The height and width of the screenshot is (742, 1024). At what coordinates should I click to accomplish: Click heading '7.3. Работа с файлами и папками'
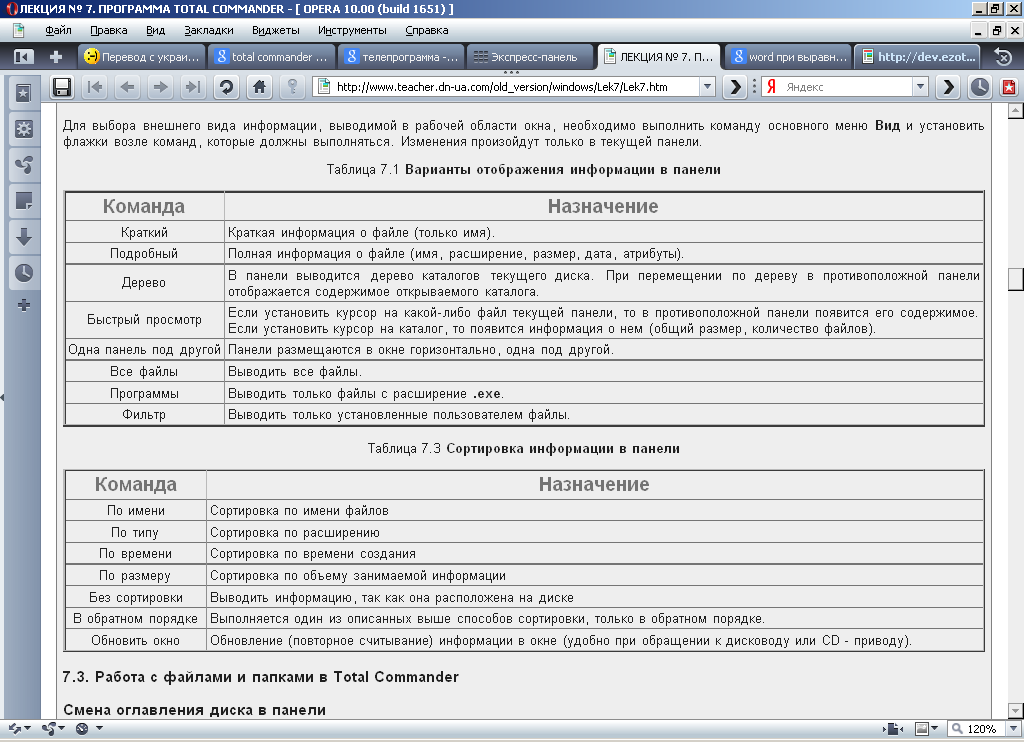(x=261, y=677)
